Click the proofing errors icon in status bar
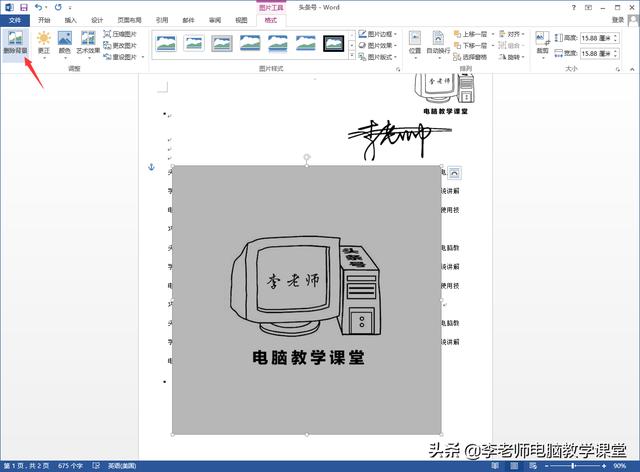The width and height of the screenshot is (640, 472). coord(96,466)
